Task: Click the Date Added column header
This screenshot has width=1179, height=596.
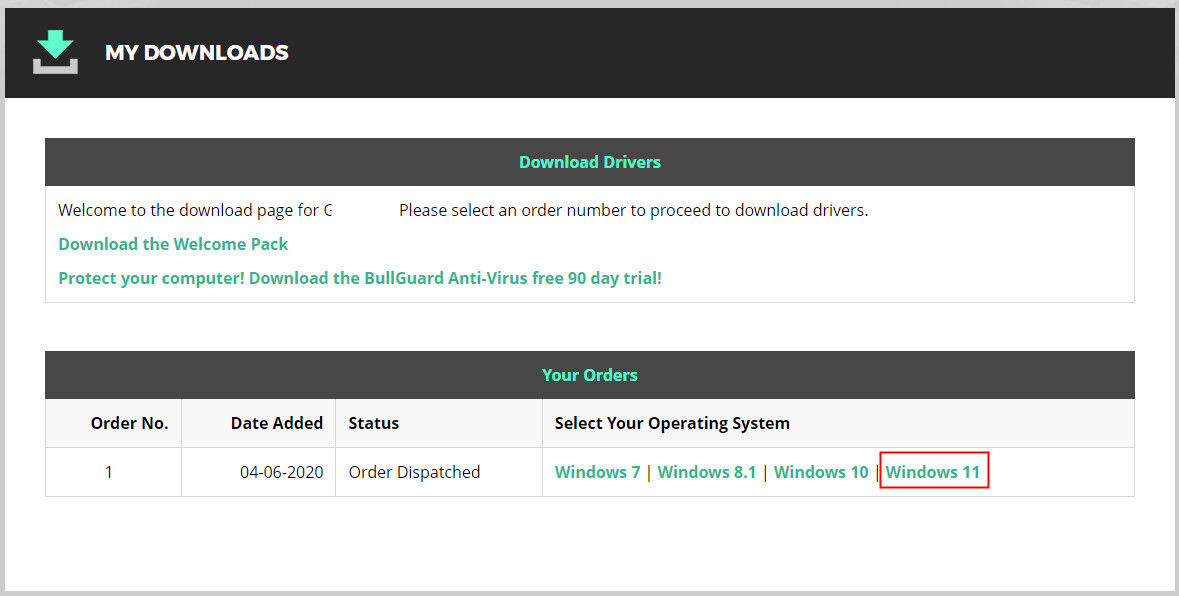Action: coord(276,423)
